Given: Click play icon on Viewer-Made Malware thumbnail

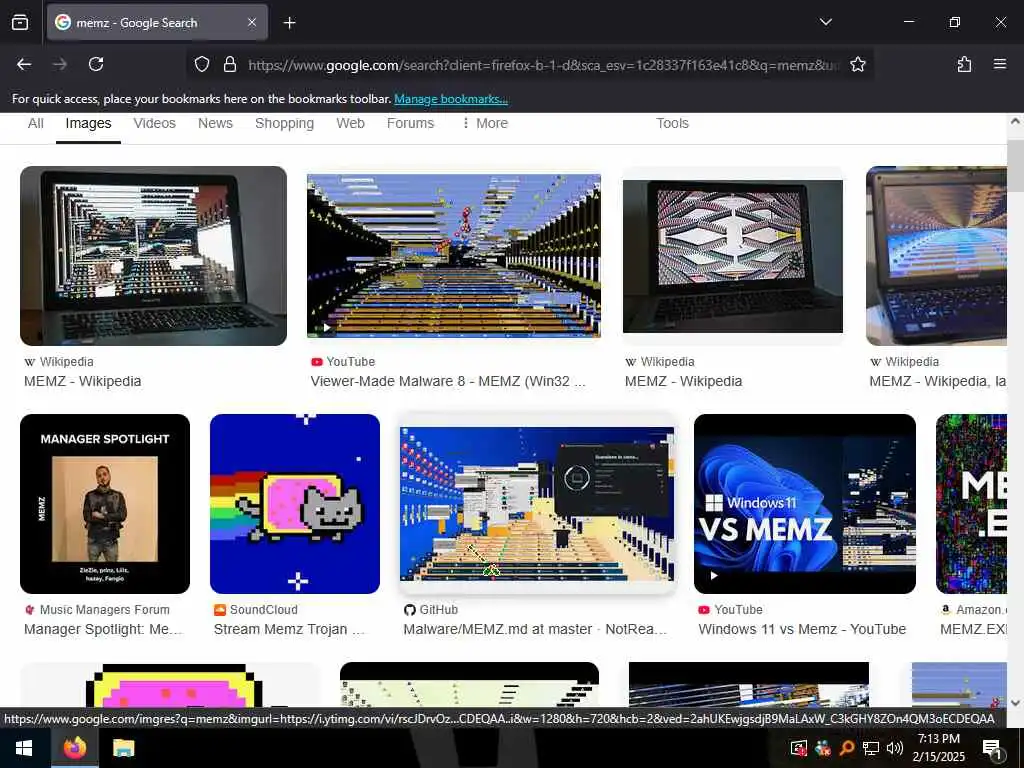Looking at the screenshot, I should coord(327,328).
